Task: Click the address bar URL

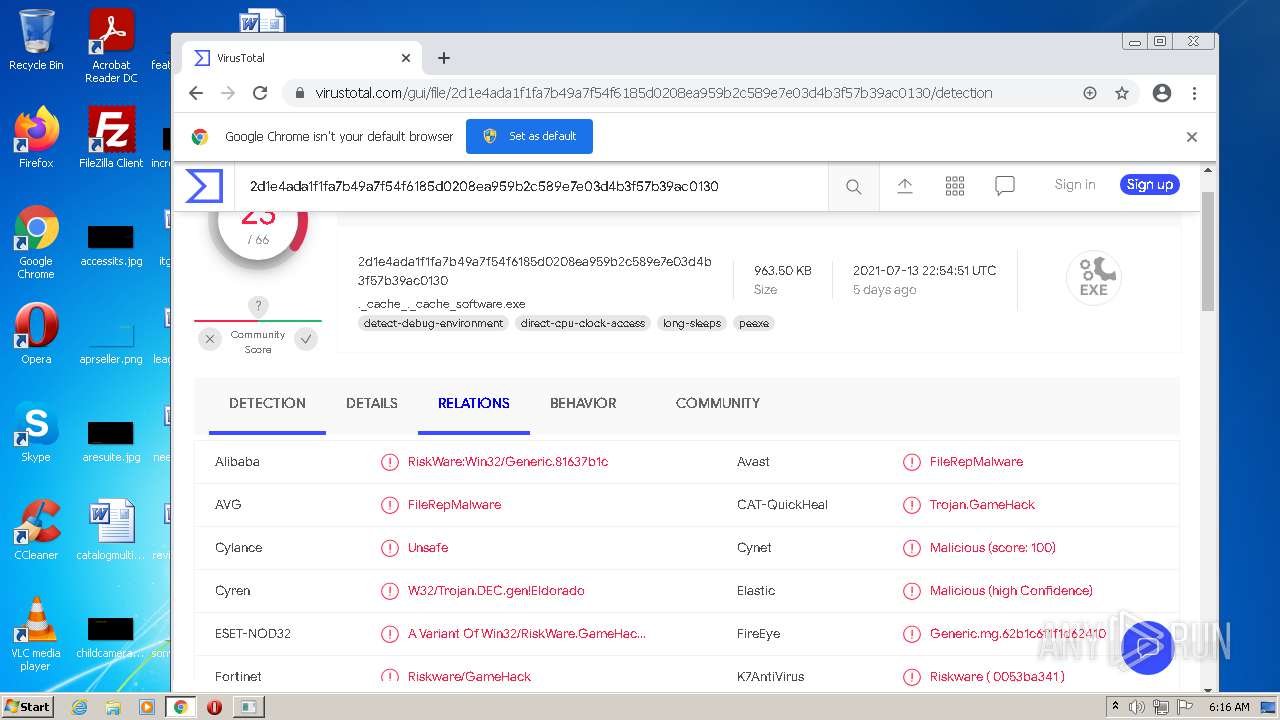Action: pos(654,93)
